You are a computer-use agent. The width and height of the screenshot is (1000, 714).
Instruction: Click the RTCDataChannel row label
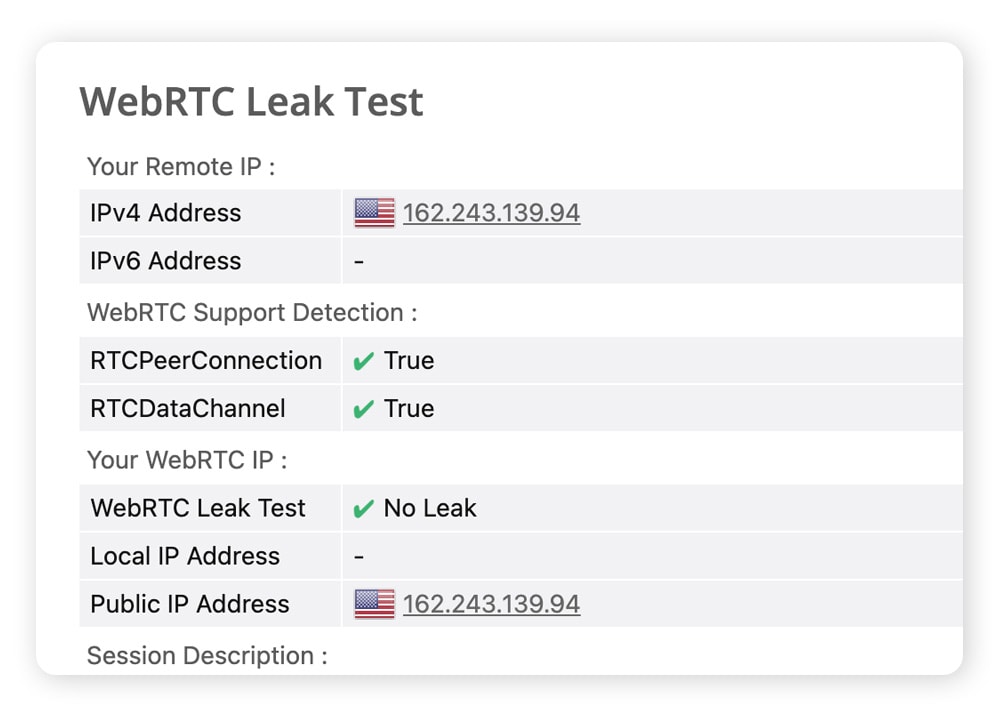pyautogui.click(x=186, y=408)
